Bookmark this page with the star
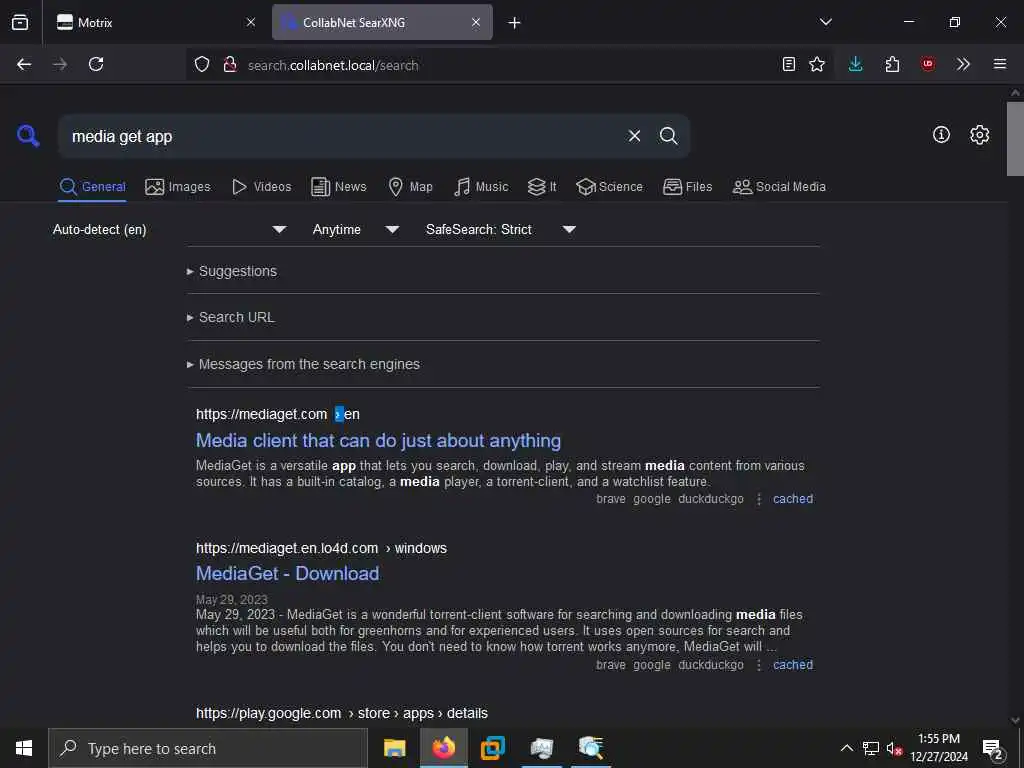Image resolution: width=1024 pixels, height=768 pixels. (x=817, y=64)
